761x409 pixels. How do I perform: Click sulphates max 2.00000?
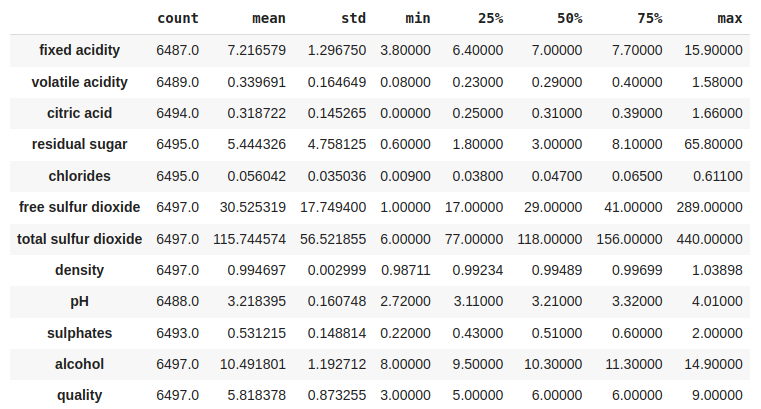tap(717, 333)
